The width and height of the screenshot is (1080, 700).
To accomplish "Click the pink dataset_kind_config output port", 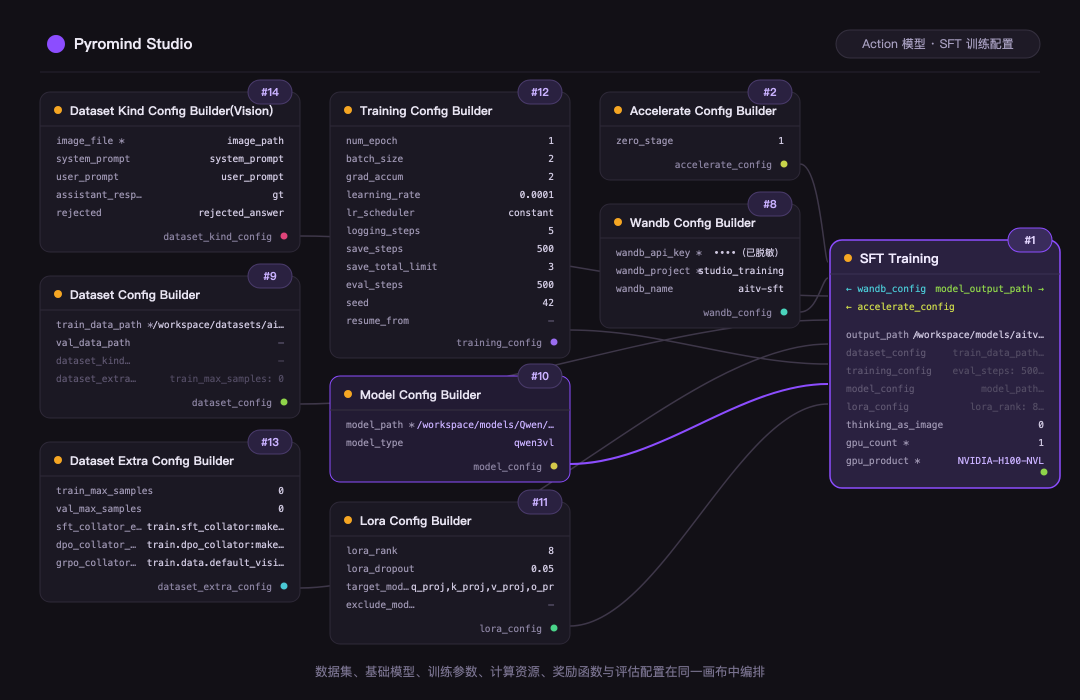I will [x=284, y=236].
